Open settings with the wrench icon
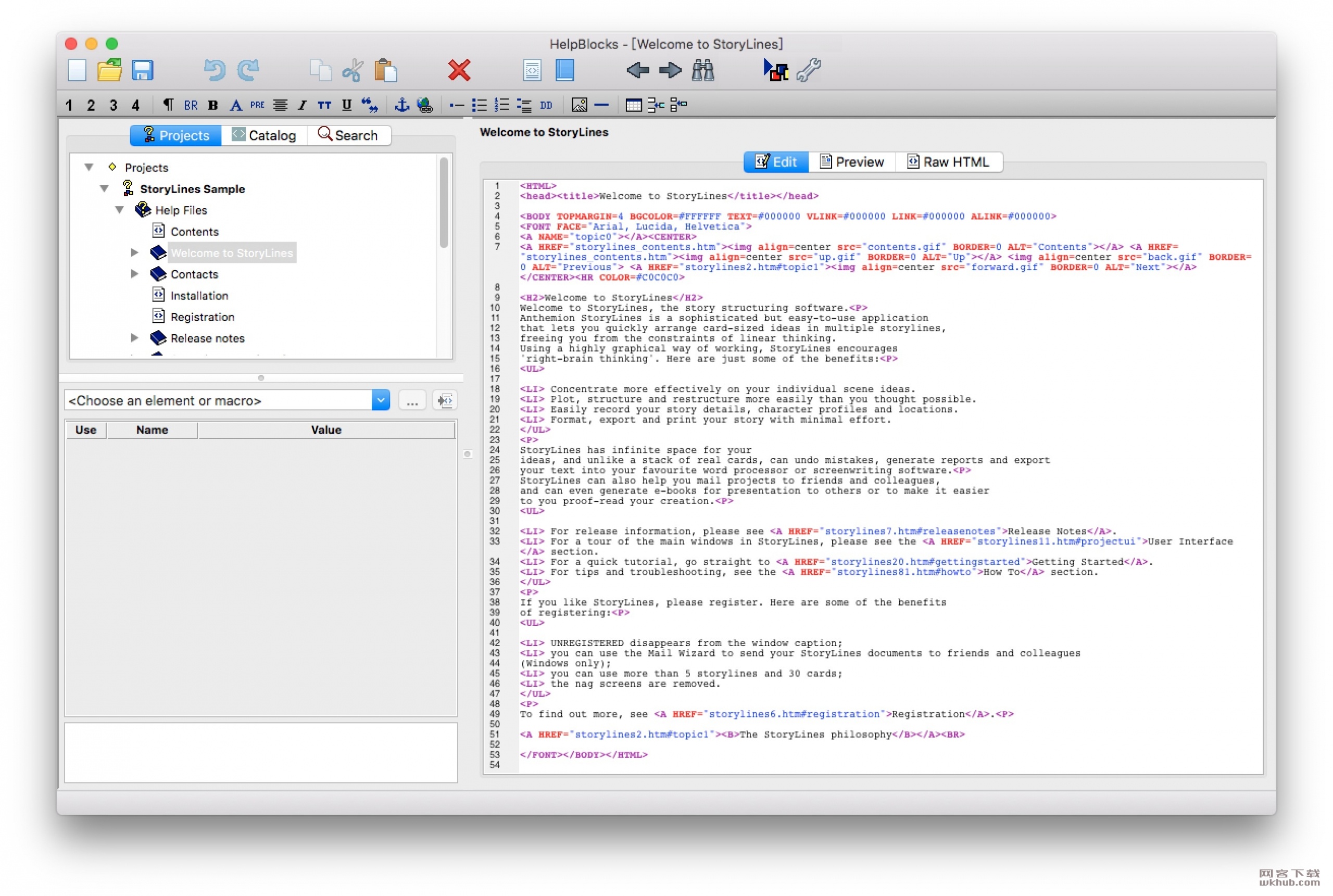The width and height of the screenshot is (1333, 896). click(x=809, y=70)
